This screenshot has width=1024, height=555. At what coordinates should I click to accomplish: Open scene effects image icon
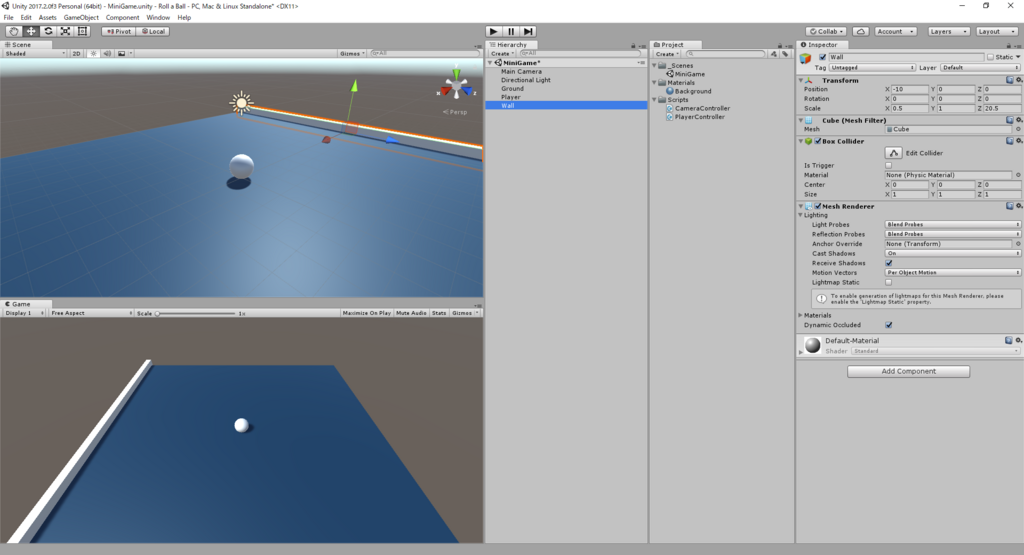[121, 54]
